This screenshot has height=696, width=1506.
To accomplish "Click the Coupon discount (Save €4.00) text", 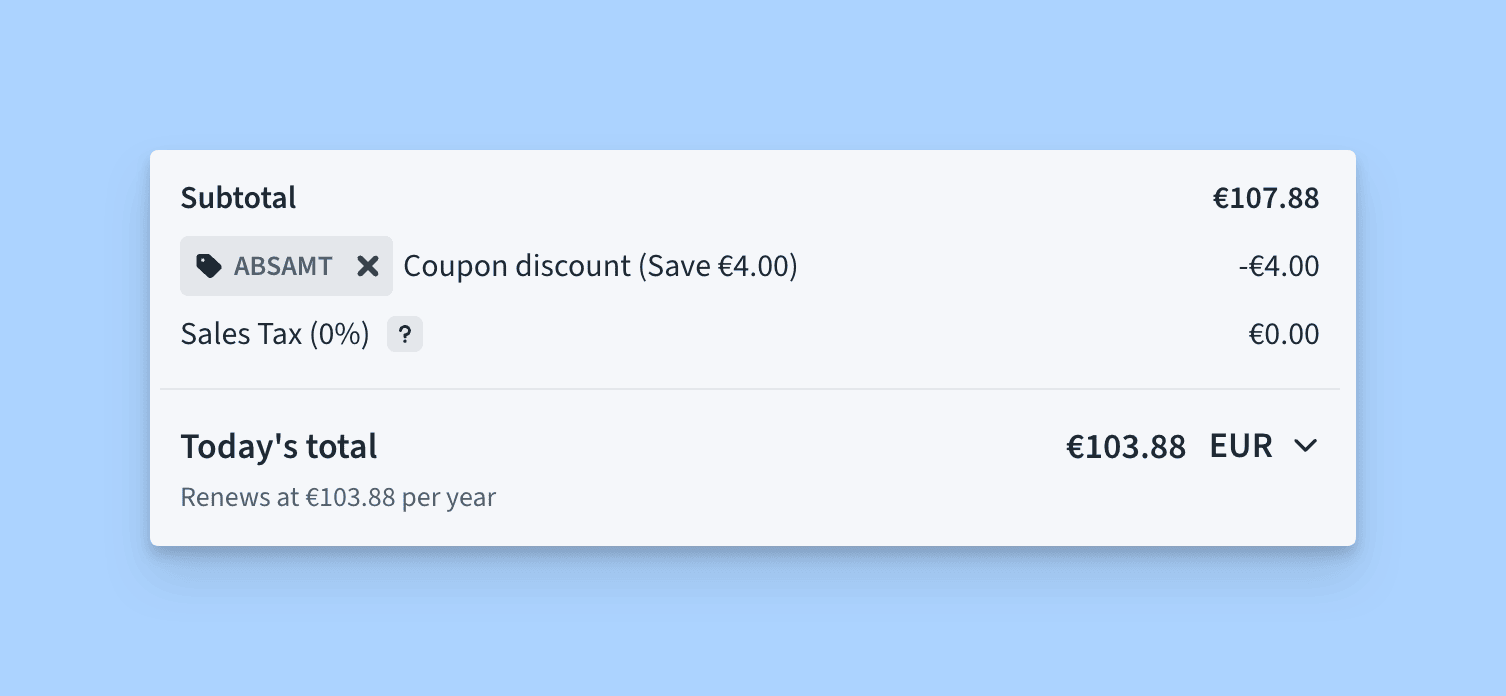I will (600, 266).
